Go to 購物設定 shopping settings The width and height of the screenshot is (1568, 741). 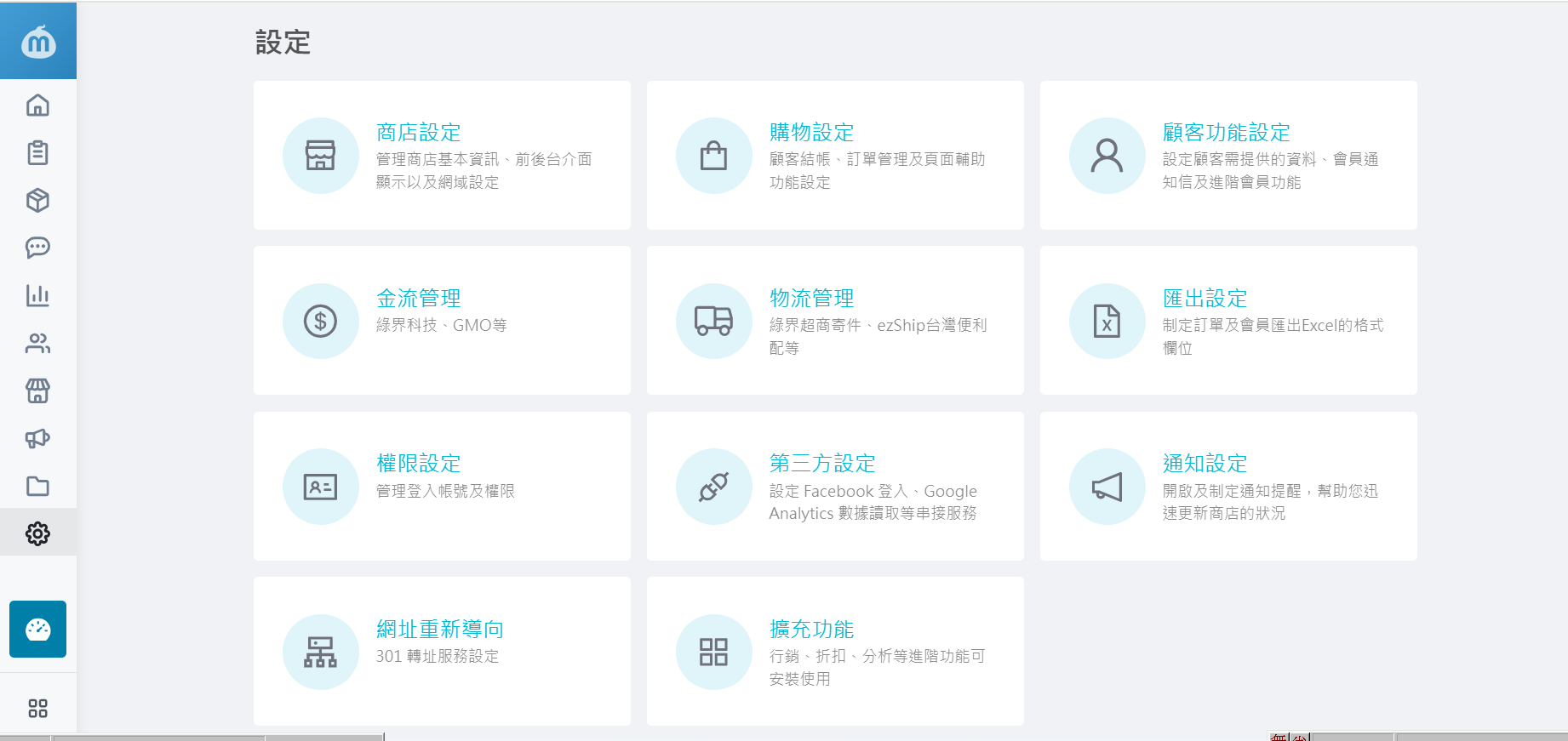(811, 133)
